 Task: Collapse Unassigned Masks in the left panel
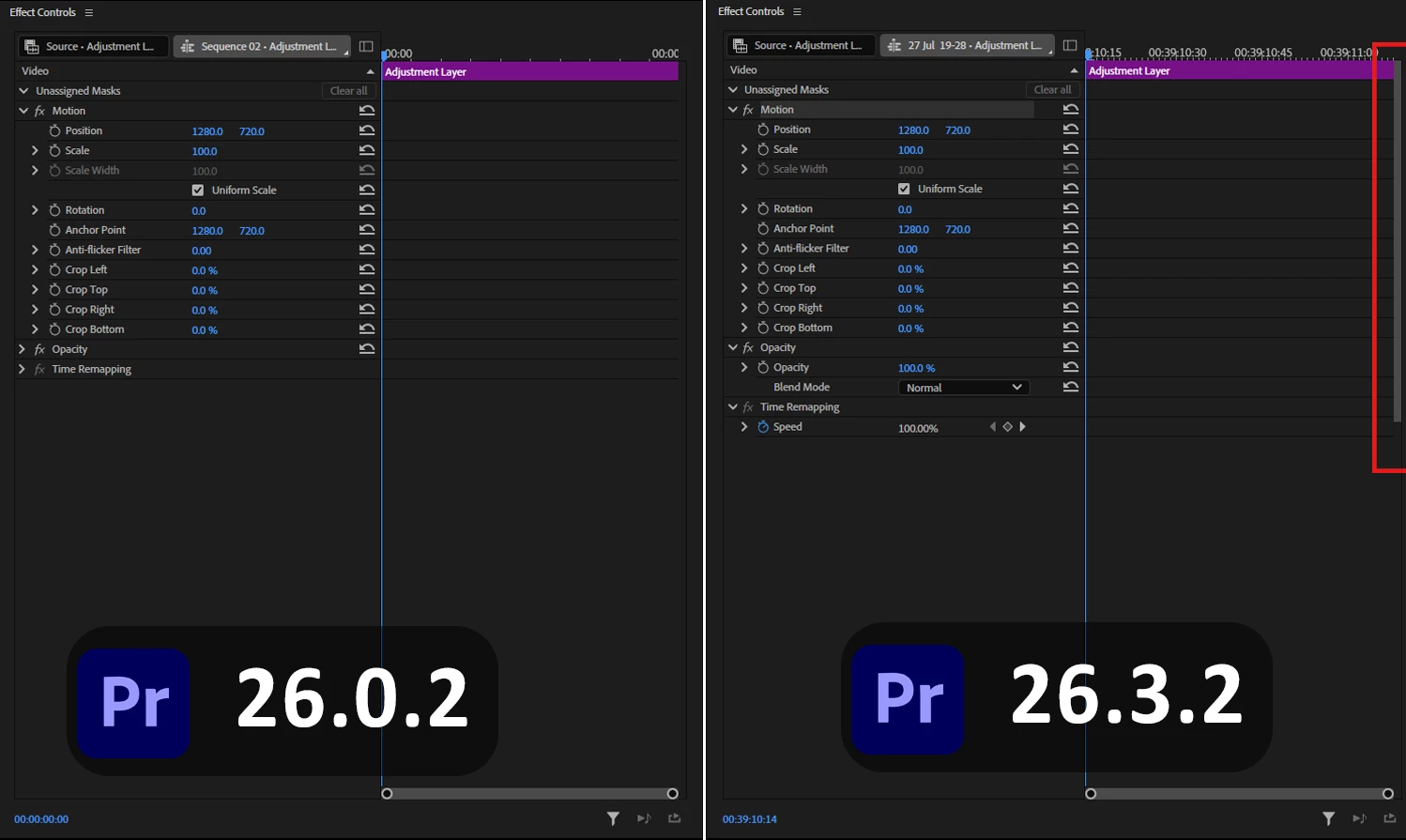click(23, 91)
